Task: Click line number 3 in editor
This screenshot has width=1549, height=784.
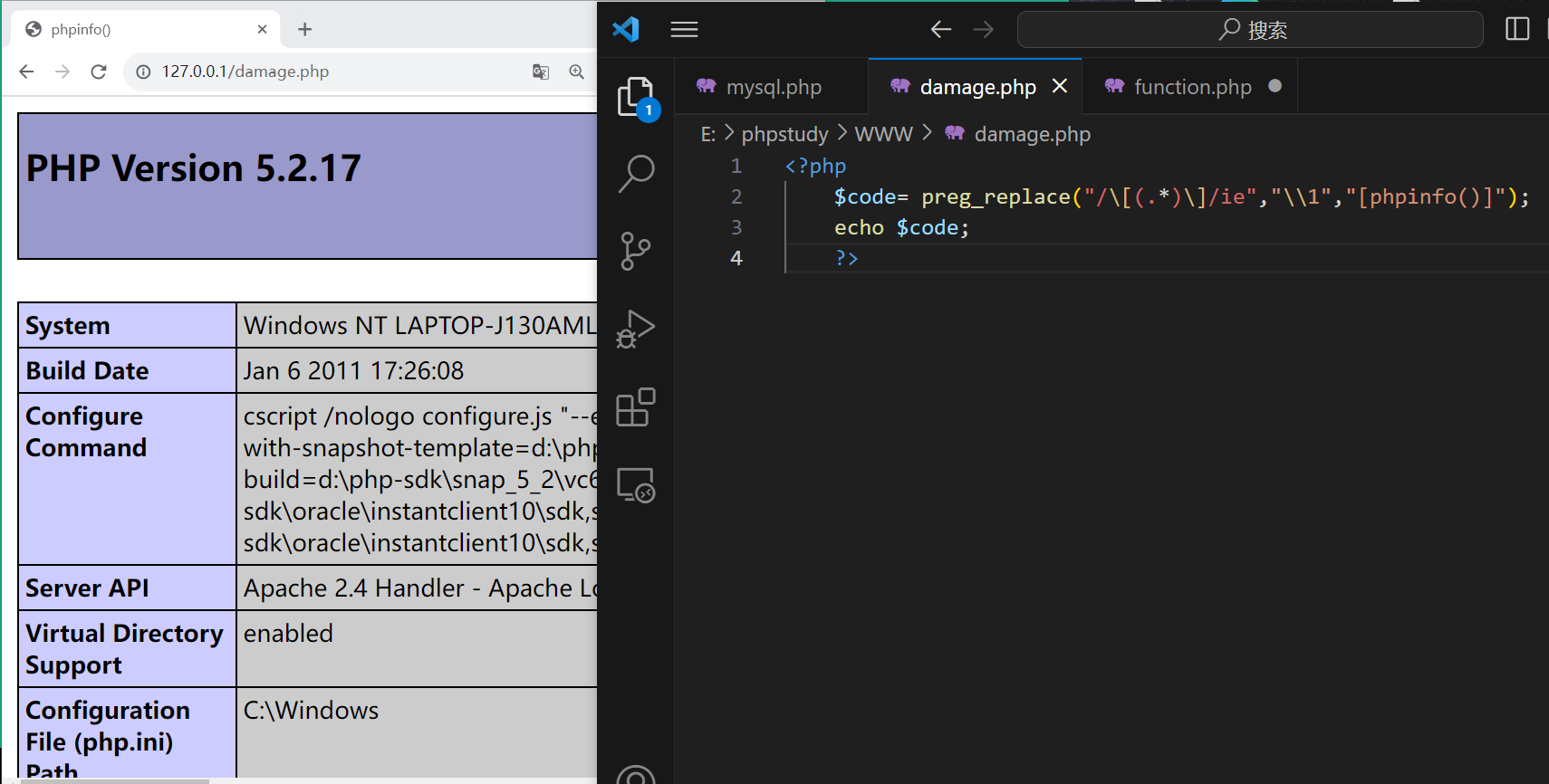Action: click(736, 227)
